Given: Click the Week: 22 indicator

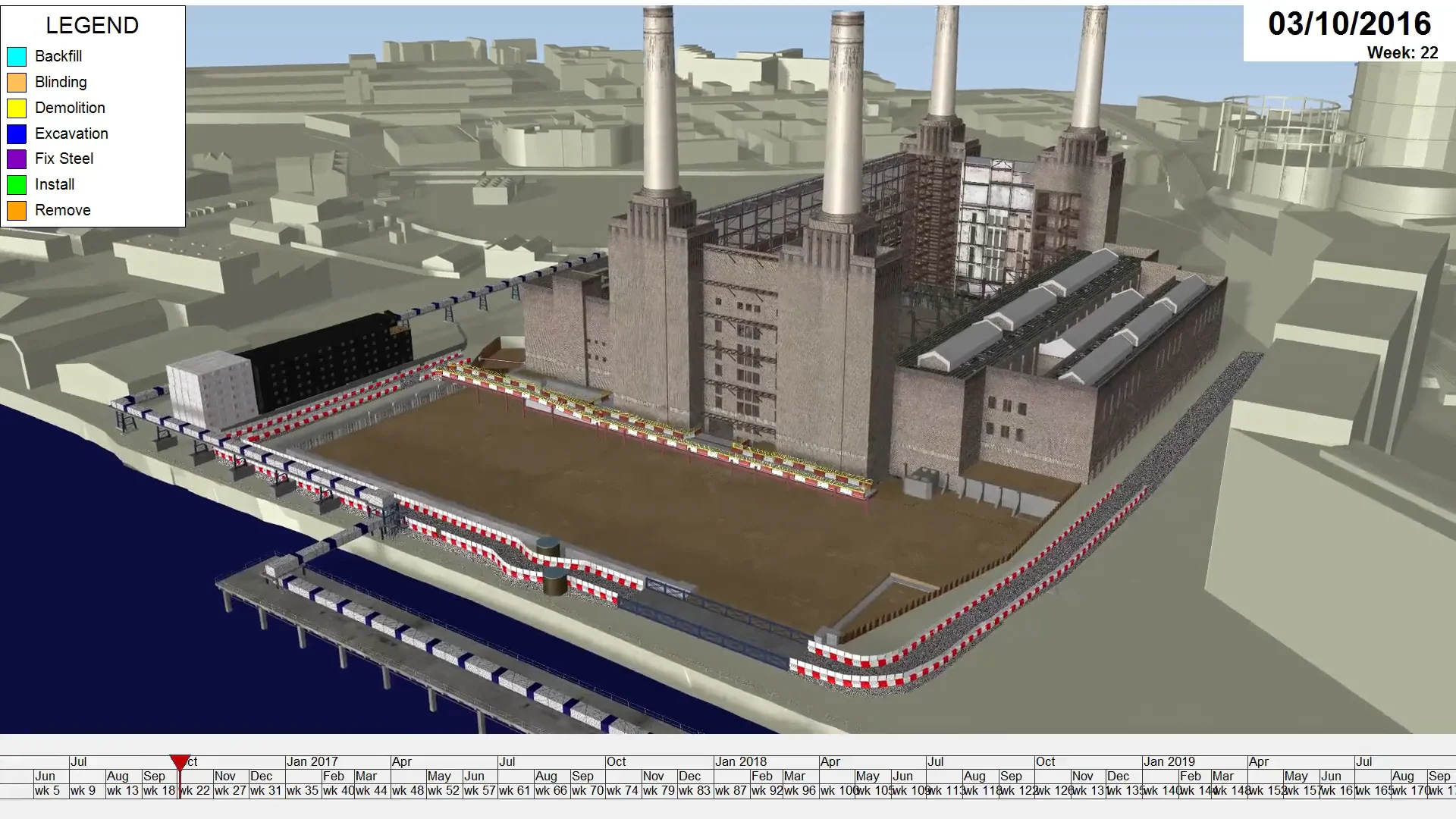Looking at the screenshot, I should click(1403, 53).
